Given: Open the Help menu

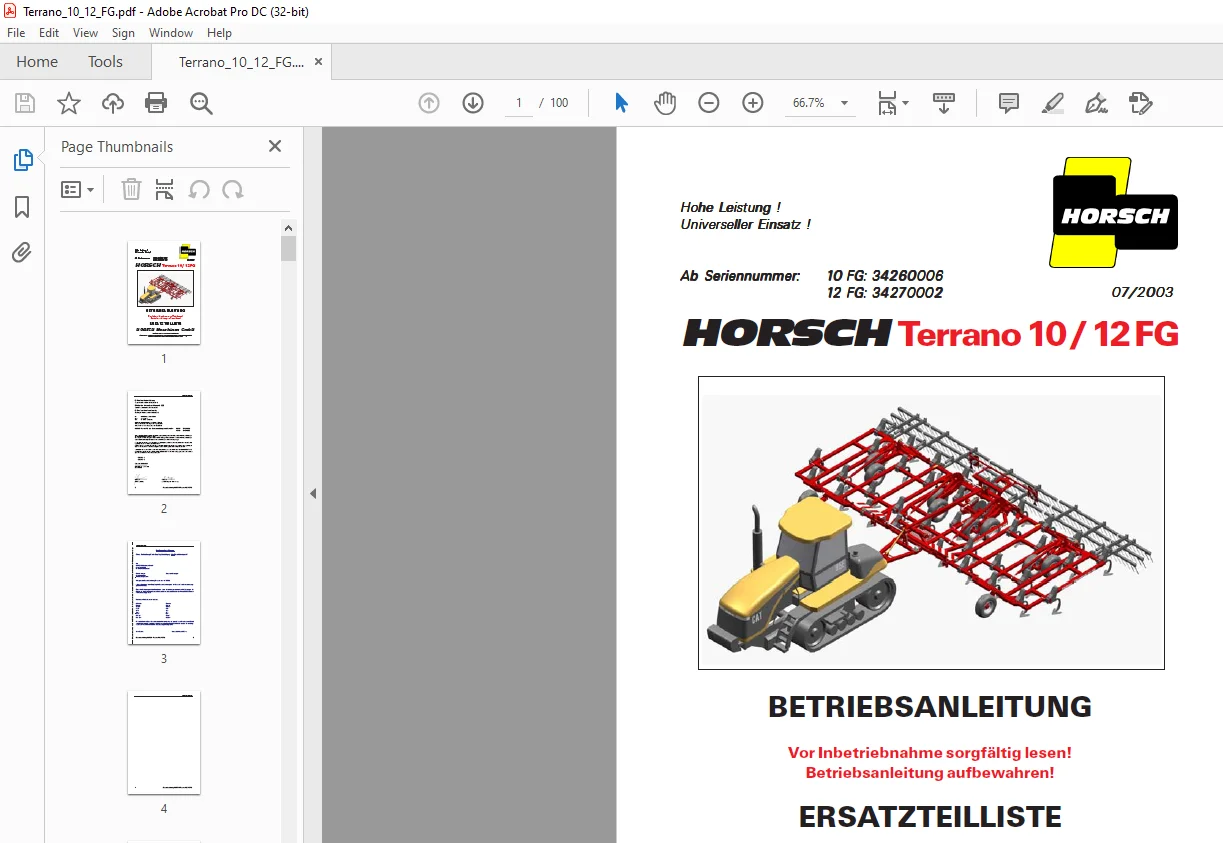Looking at the screenshot, I should pyautogui.click(x=219, y=33).
